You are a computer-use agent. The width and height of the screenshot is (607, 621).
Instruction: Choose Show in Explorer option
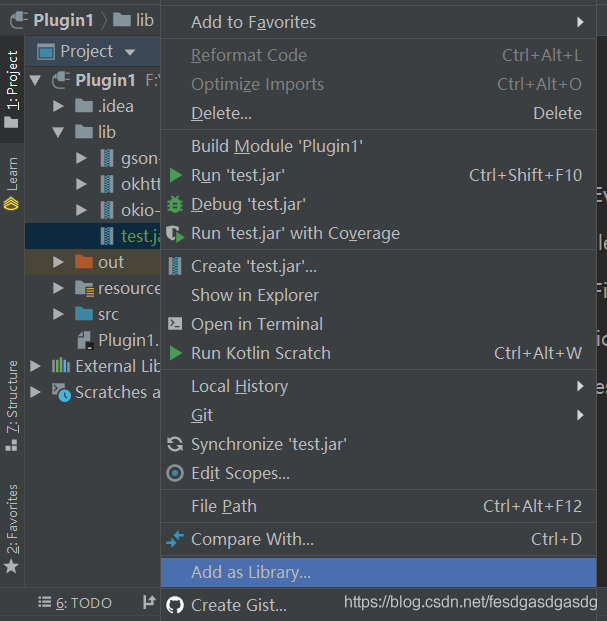255,295
